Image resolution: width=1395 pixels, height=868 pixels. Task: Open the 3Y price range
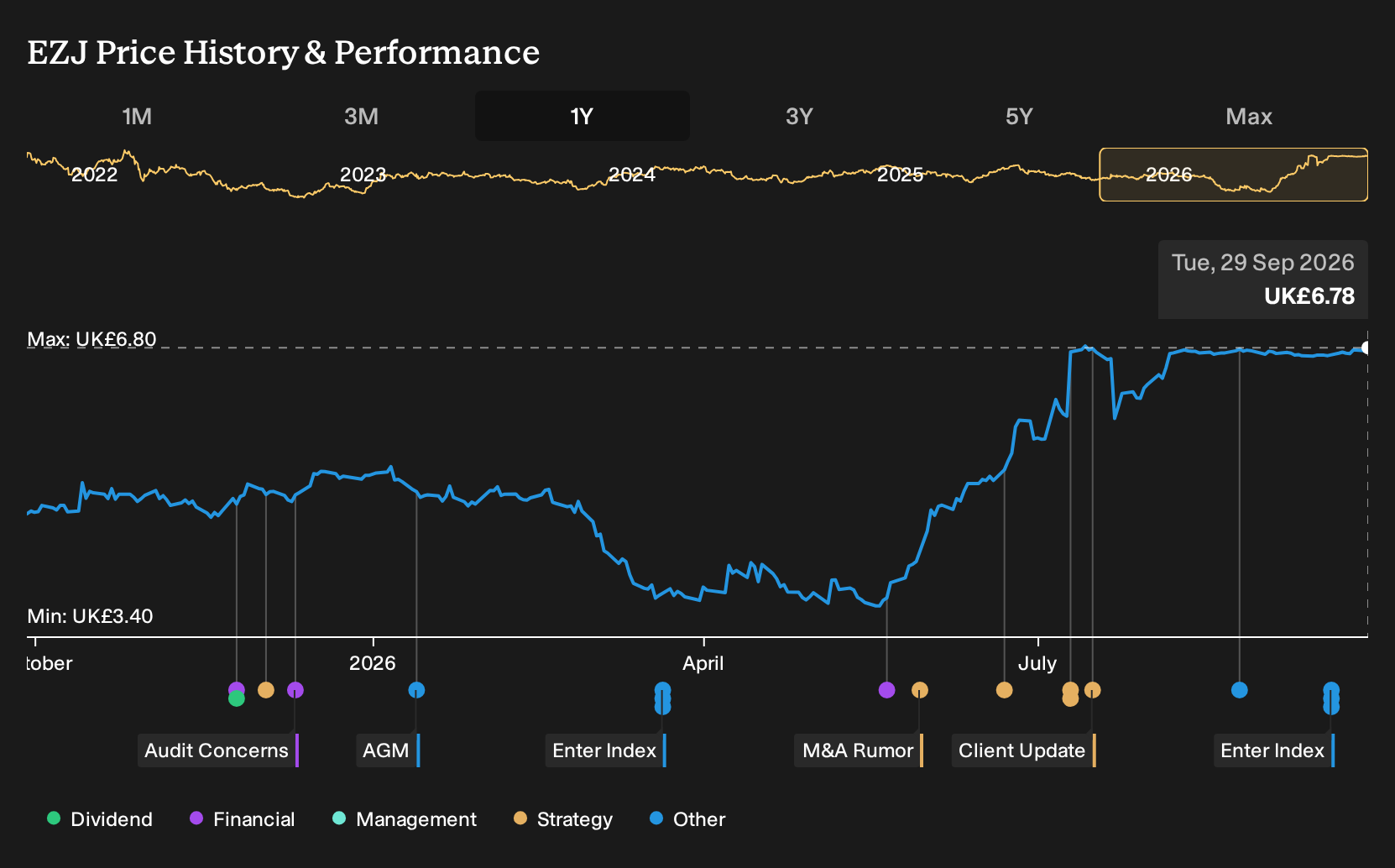(x=799, y=116)
